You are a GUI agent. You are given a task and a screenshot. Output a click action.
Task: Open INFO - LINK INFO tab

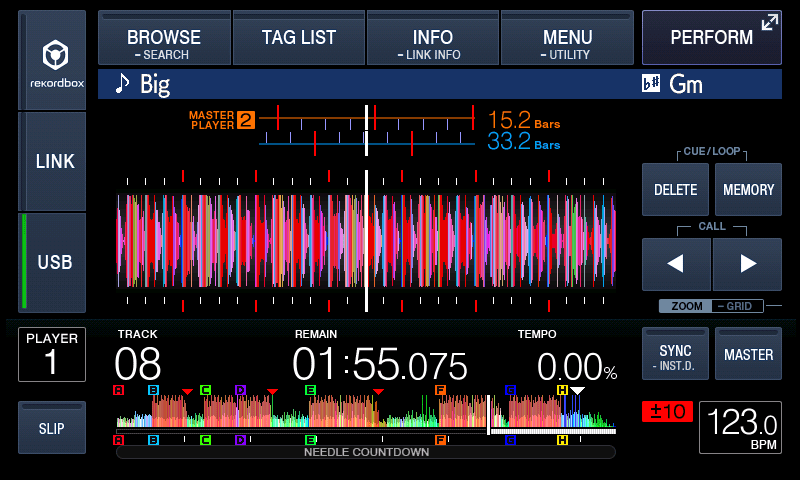[x=433, y=38]
